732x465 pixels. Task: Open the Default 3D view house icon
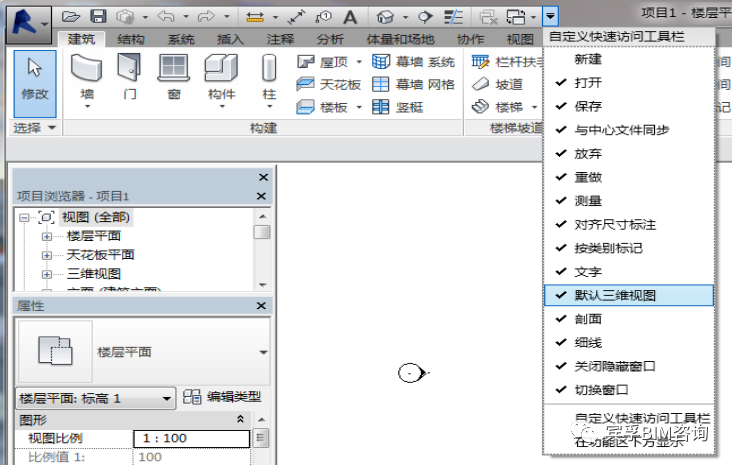pyautogui.click(x=385, y=18)
